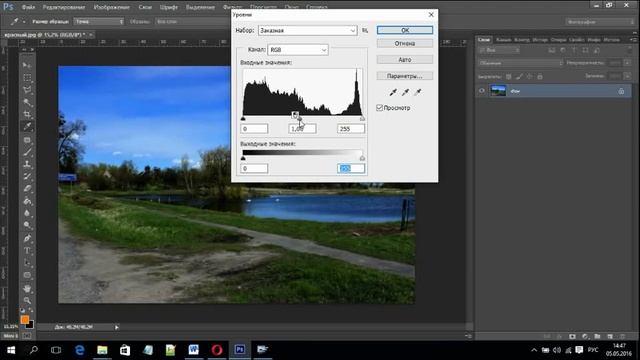Click the lock transparent pixels icon

(x=509, y=76)
